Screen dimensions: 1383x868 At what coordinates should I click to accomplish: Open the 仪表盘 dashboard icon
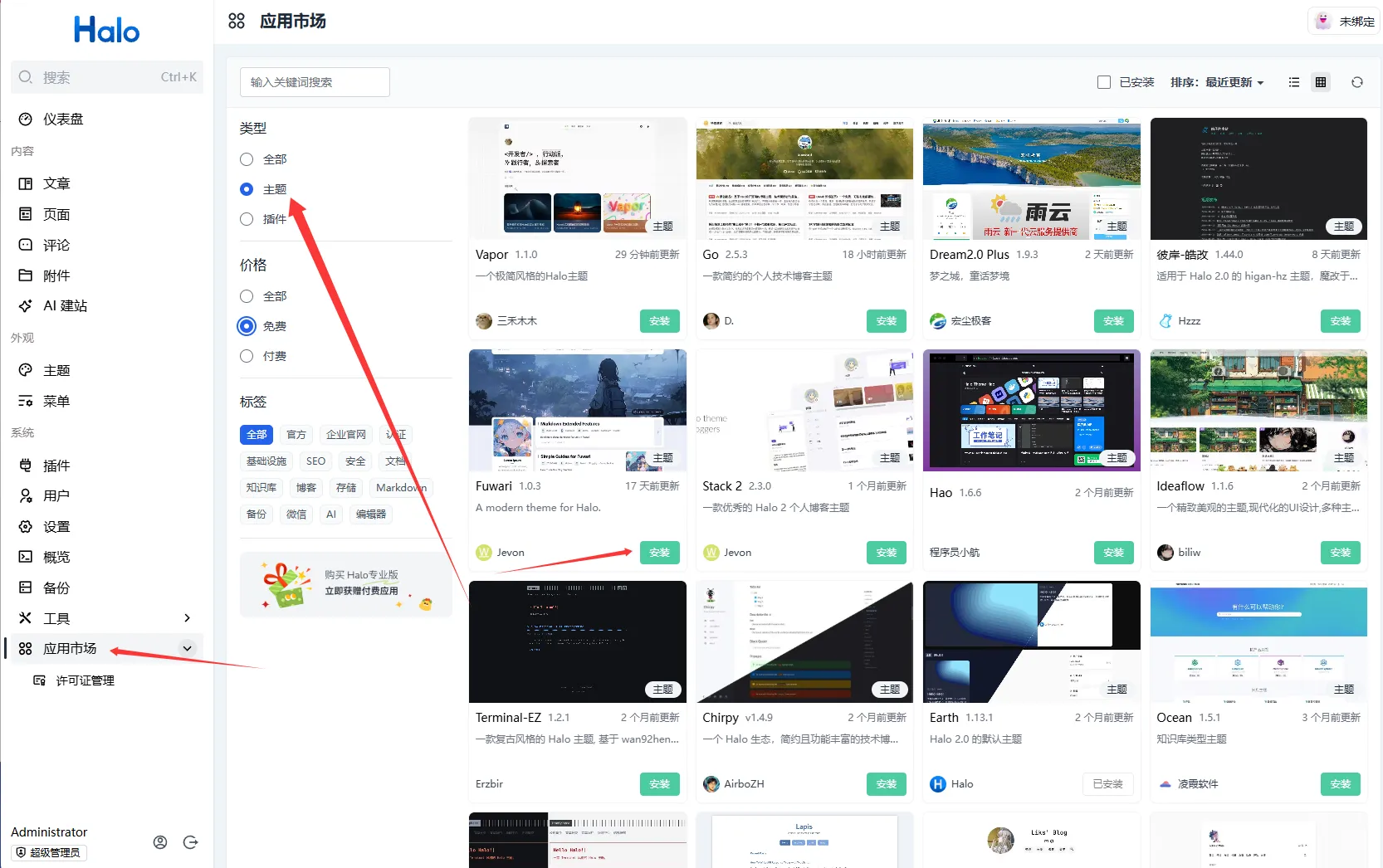(26, 119)
